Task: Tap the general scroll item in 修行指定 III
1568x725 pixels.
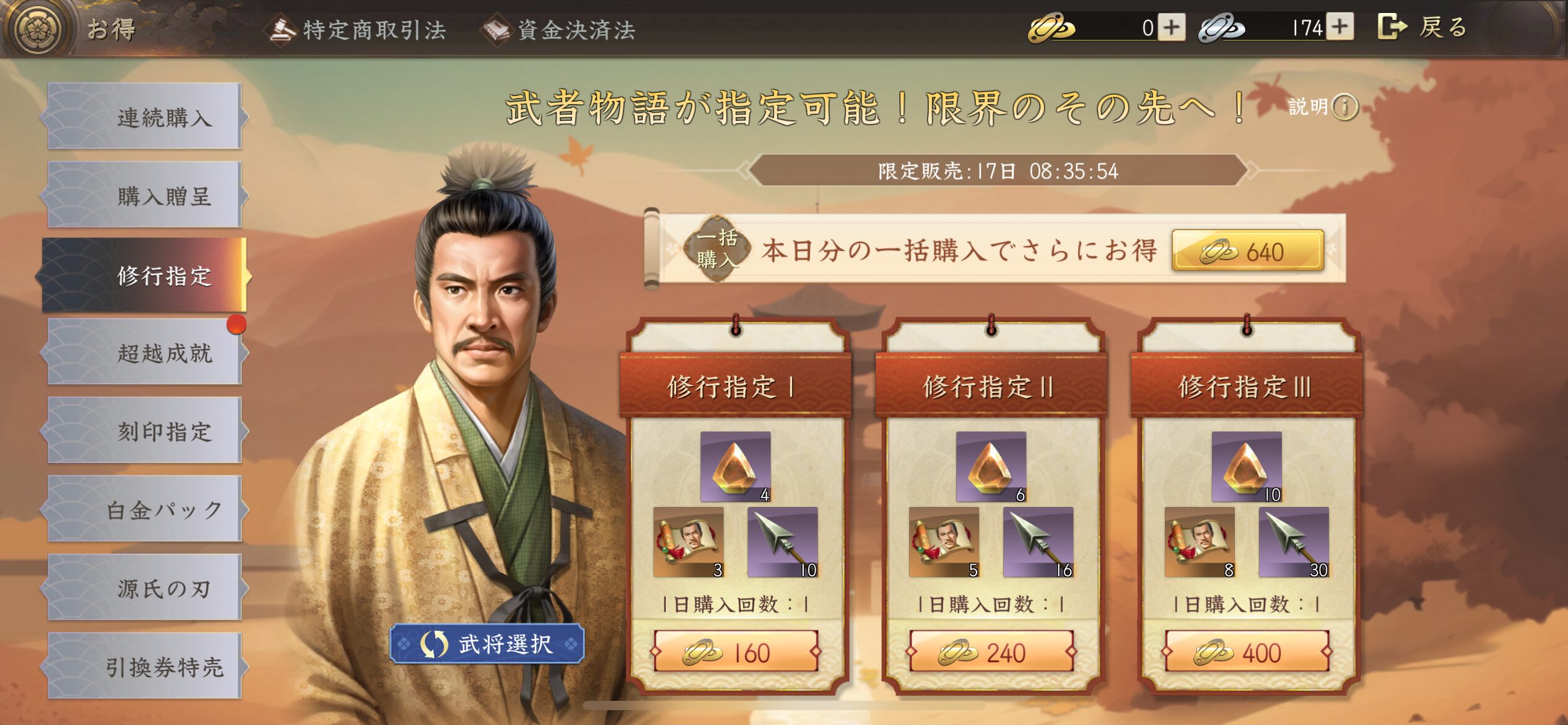Action: (x=1200, y=542)
